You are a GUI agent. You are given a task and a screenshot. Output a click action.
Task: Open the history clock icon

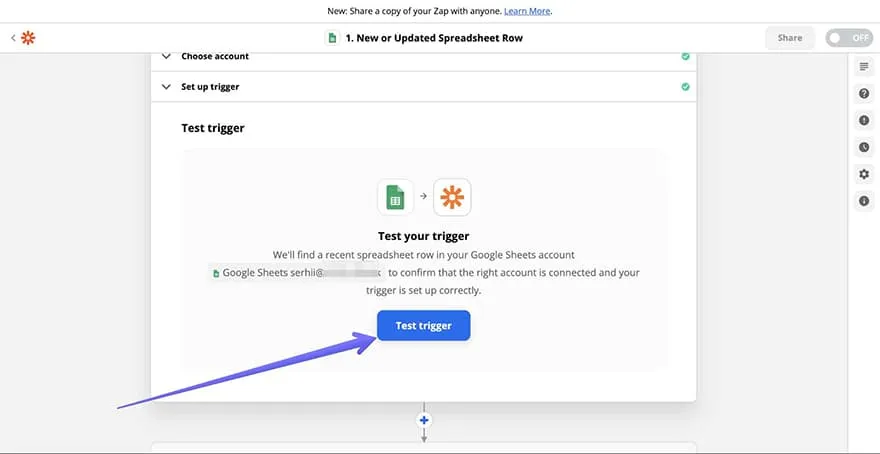864,148
